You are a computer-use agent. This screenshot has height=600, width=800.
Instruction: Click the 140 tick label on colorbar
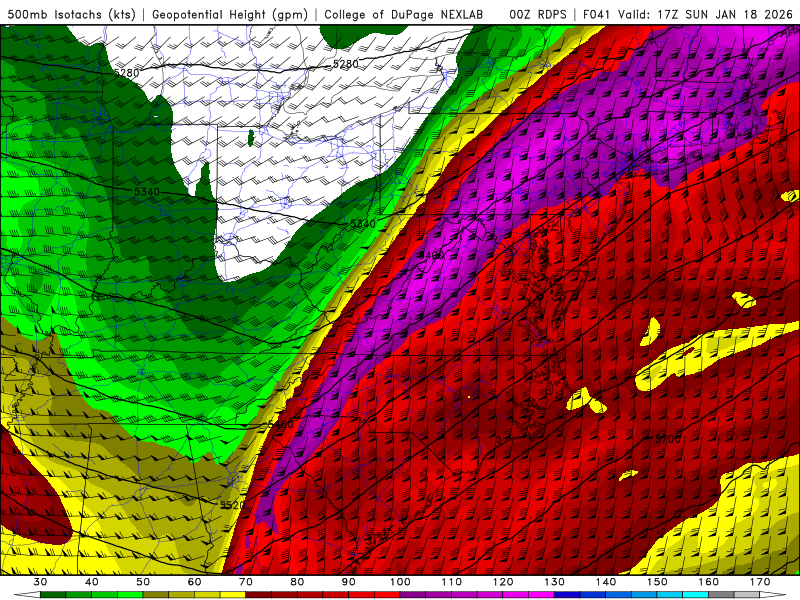coord(606,582)
